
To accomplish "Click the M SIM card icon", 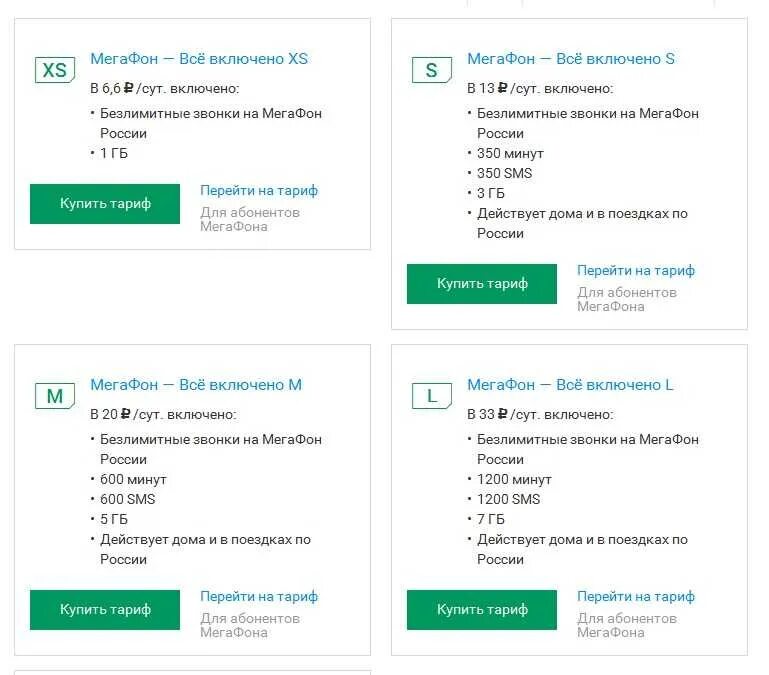I will click(x=55, y=396).
